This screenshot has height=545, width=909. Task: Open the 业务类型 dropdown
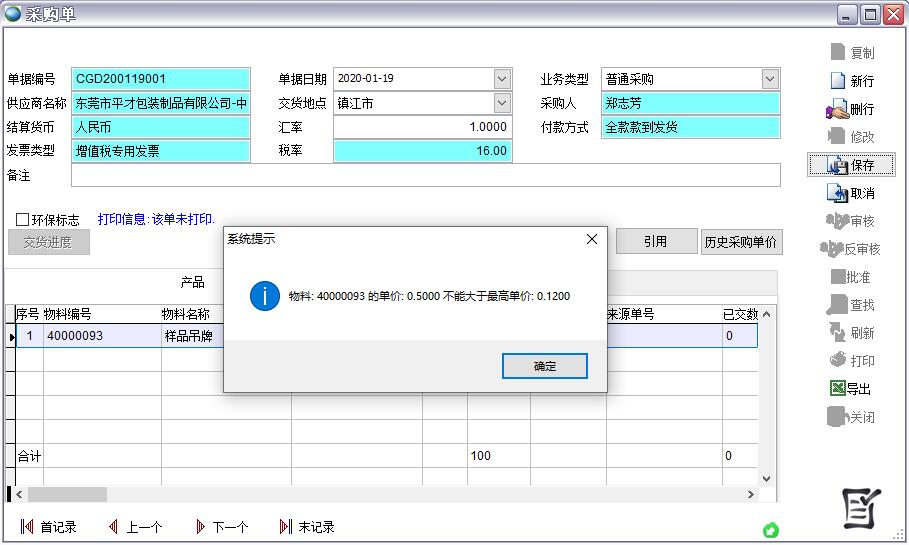(769, 79)
